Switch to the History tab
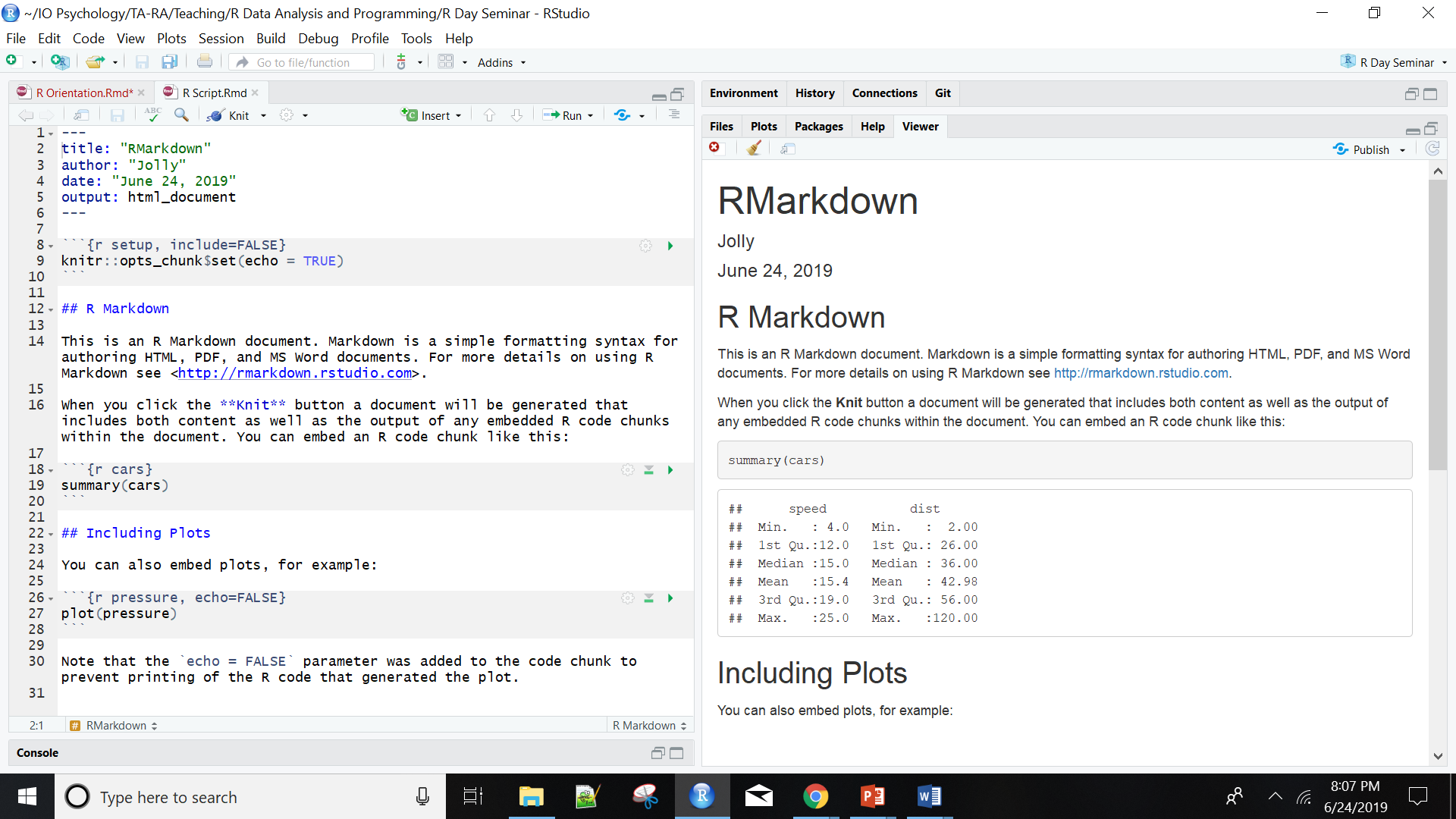 [x=814, y=93]
